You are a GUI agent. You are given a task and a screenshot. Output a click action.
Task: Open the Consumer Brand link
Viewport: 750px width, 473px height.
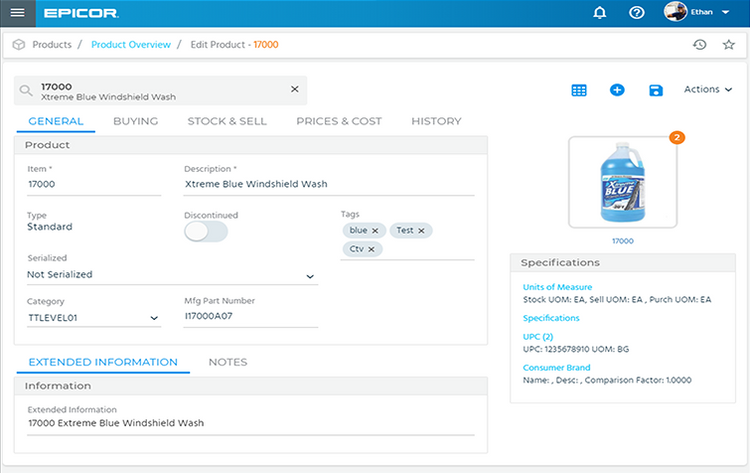coord(556,368)
